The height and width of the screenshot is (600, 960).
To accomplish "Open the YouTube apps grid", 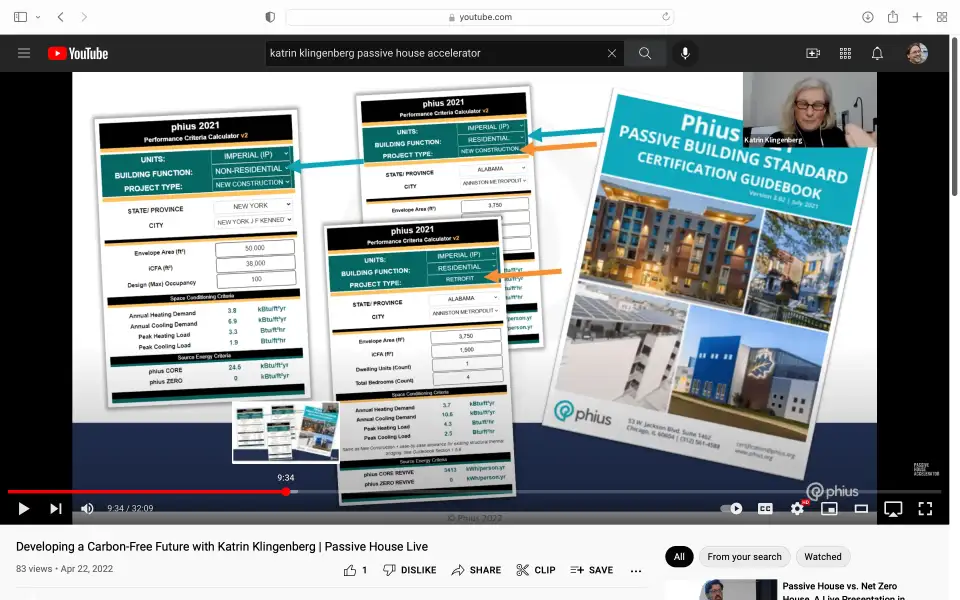I will coord(845,53).
